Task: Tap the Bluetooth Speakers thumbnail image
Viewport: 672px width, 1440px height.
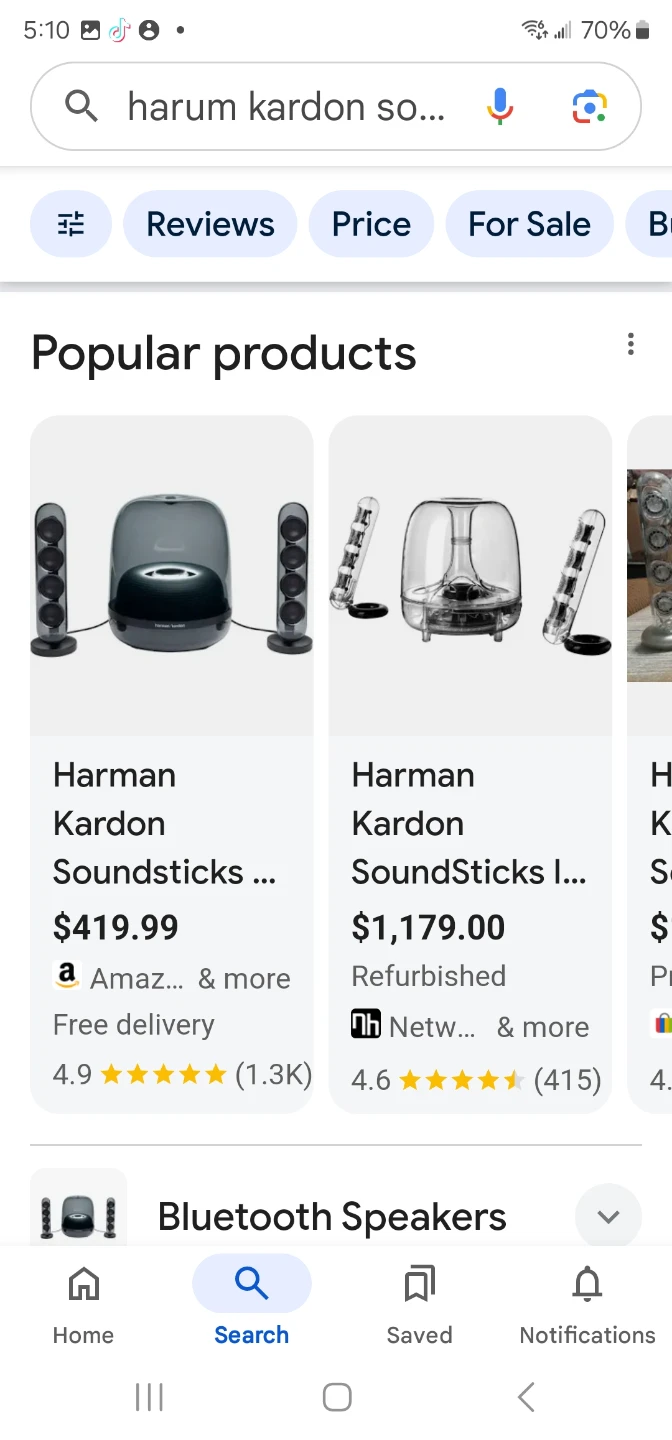Action: point(78,1214)
